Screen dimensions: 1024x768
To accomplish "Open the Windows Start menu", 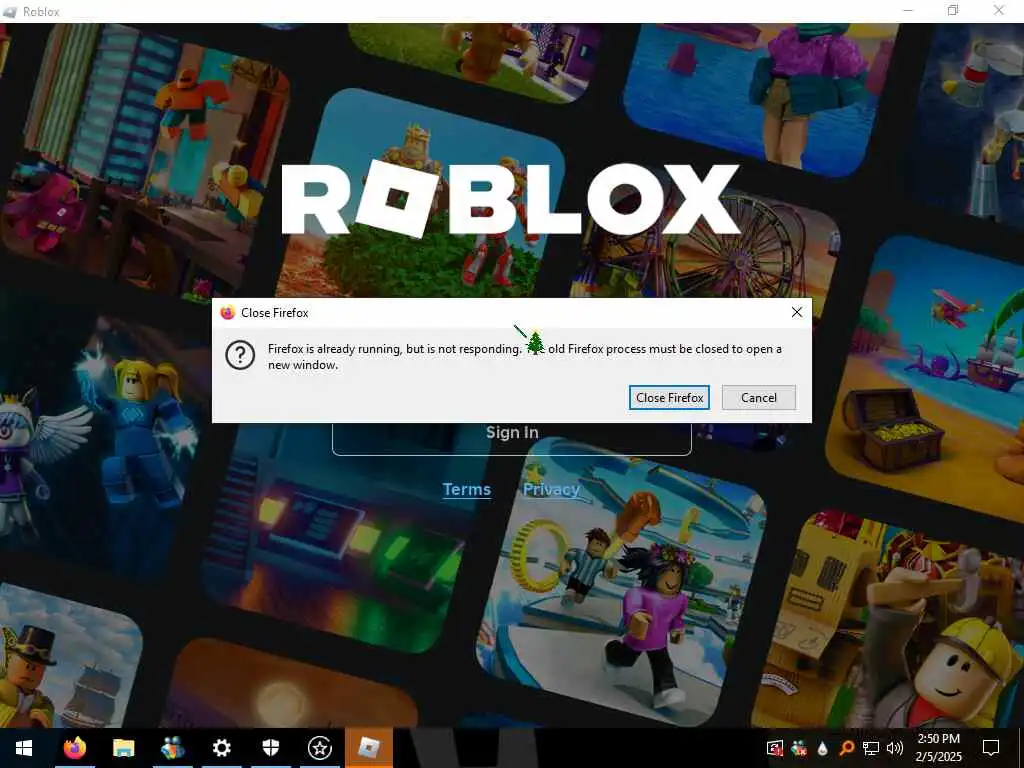I will 24,748.
